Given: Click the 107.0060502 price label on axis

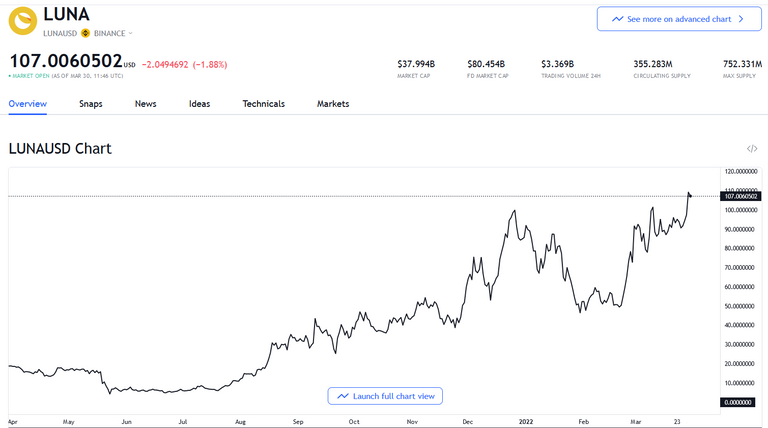Looking at the screenshot, I should [741, 196].
